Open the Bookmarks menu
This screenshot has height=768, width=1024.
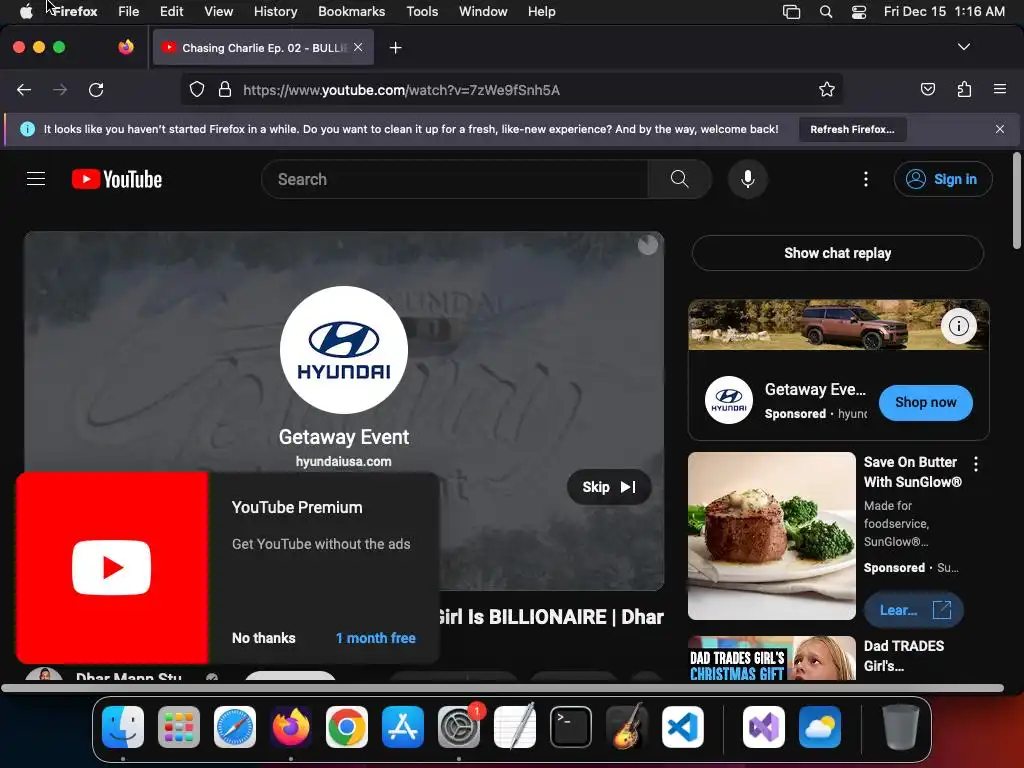pos(351,11)
